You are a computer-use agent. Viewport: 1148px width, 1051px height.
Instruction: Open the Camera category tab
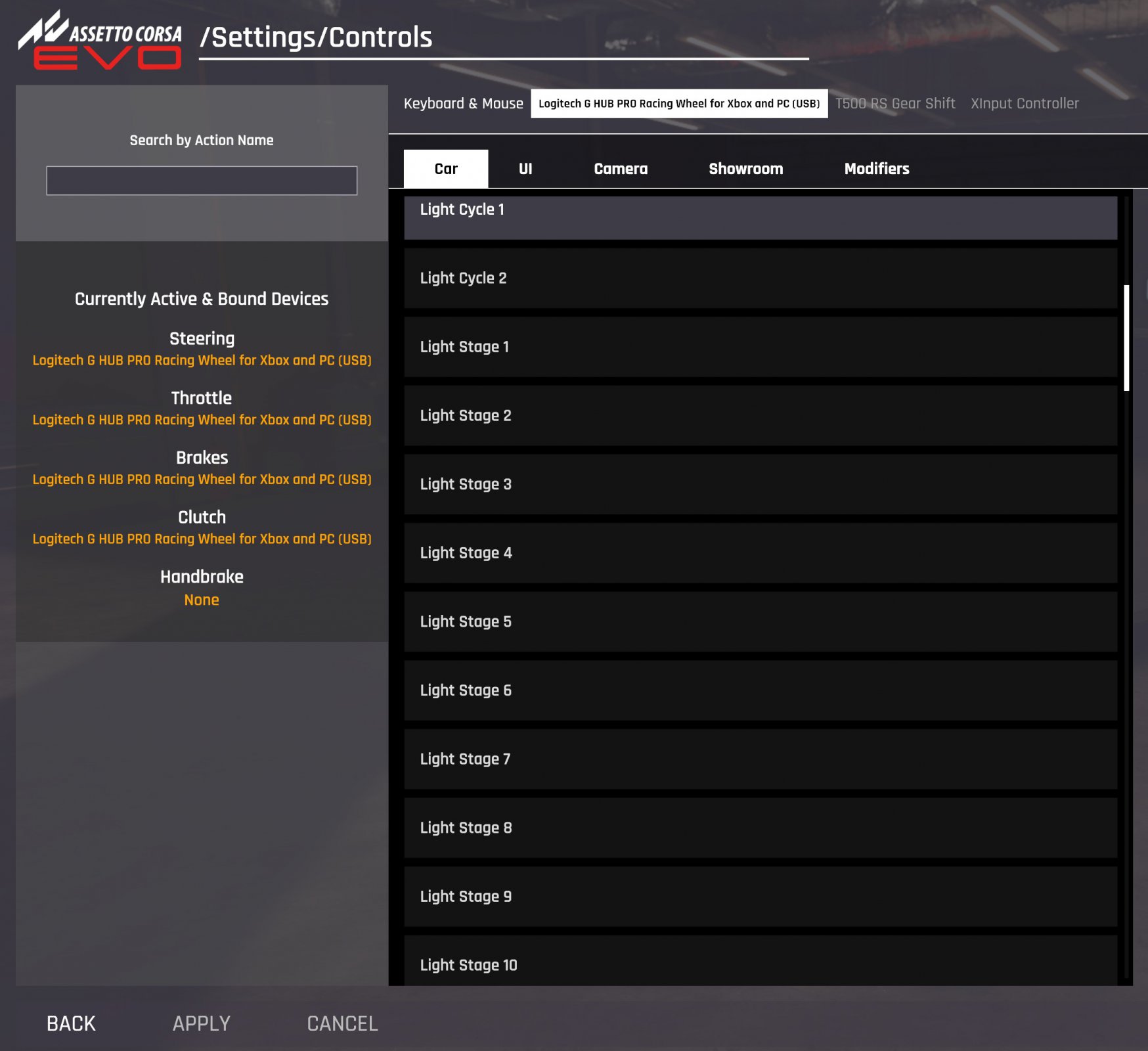620,169
